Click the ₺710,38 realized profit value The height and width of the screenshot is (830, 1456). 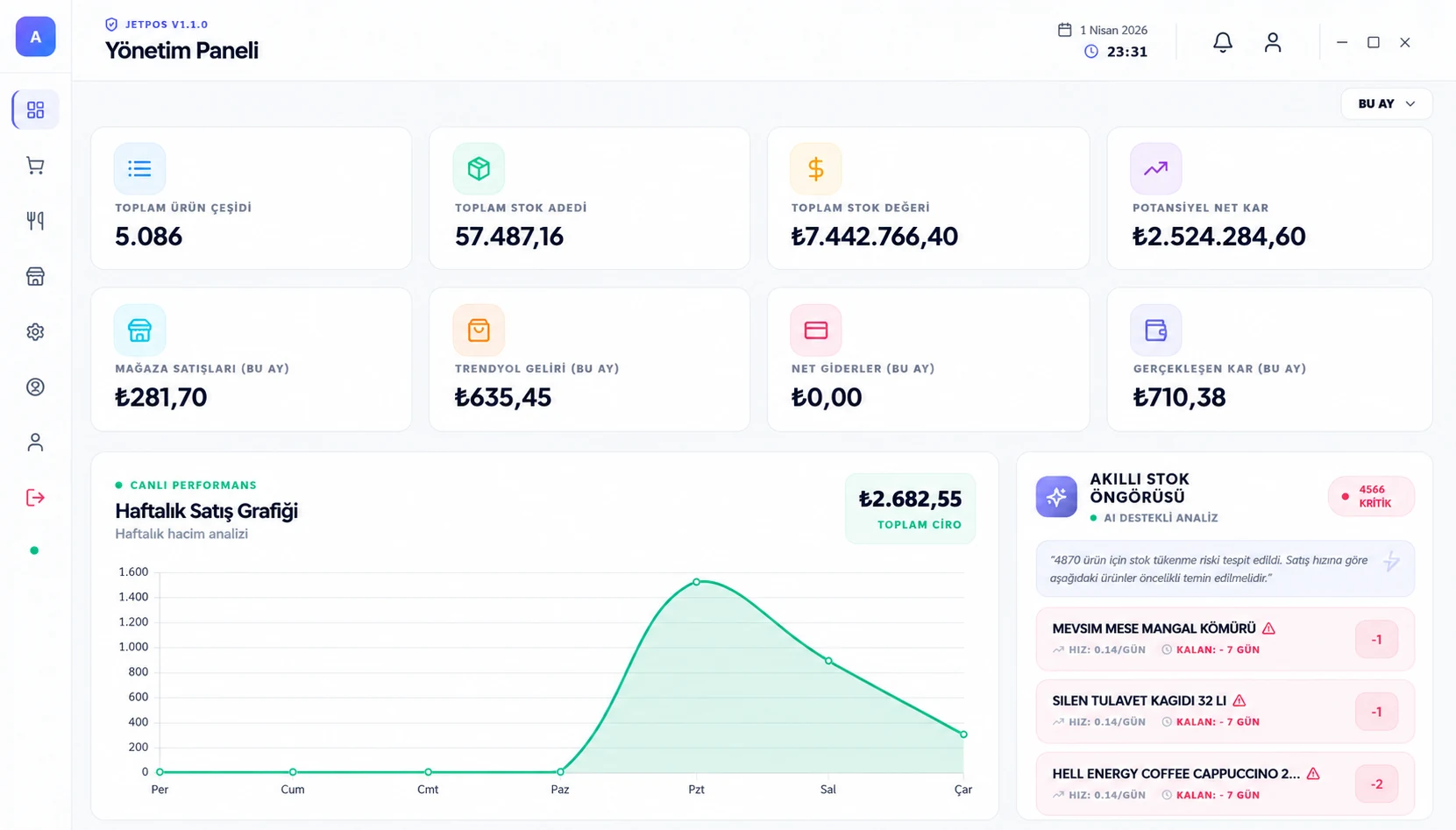1179,398
